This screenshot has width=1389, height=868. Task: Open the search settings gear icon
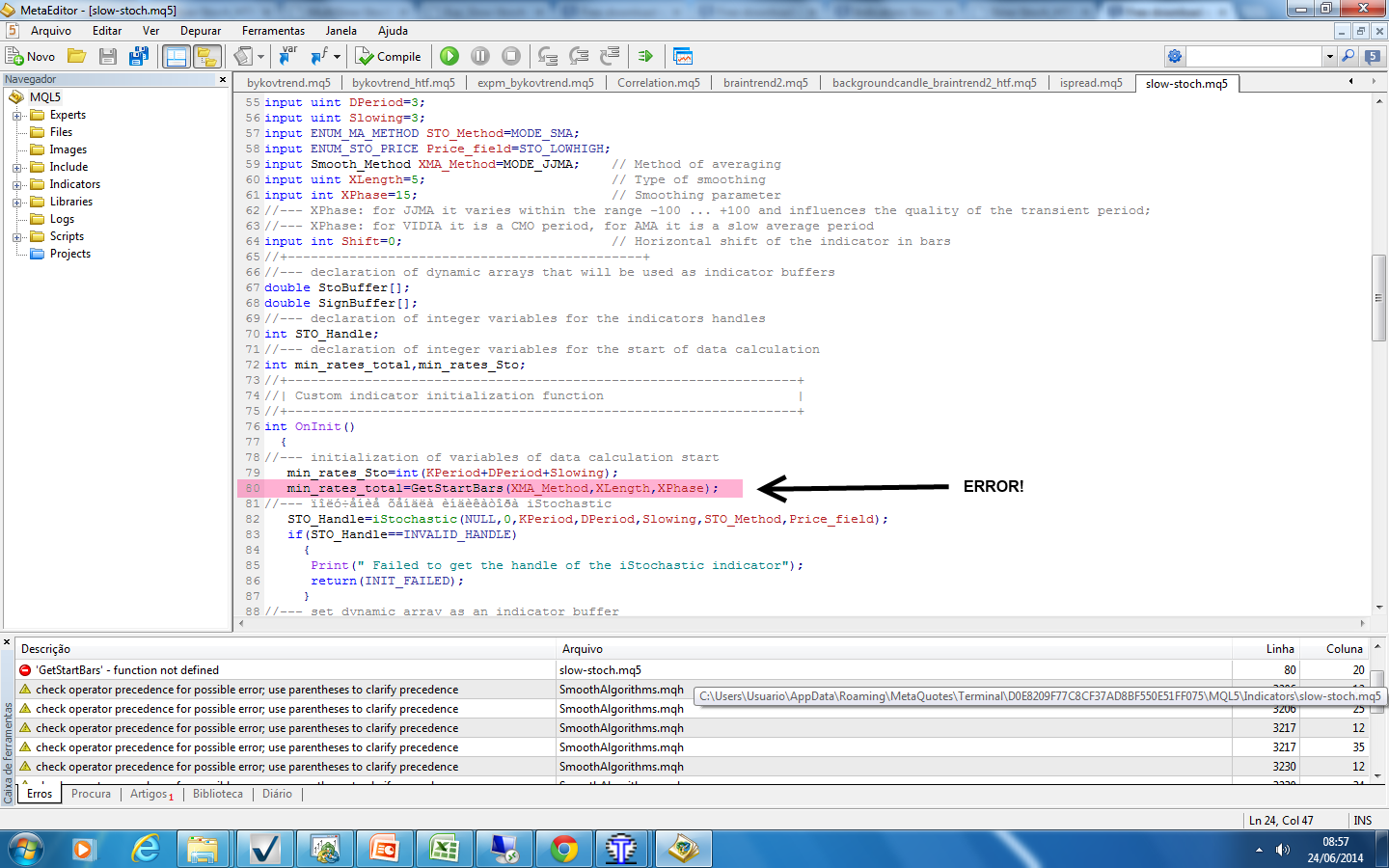tap(1175, 56)
